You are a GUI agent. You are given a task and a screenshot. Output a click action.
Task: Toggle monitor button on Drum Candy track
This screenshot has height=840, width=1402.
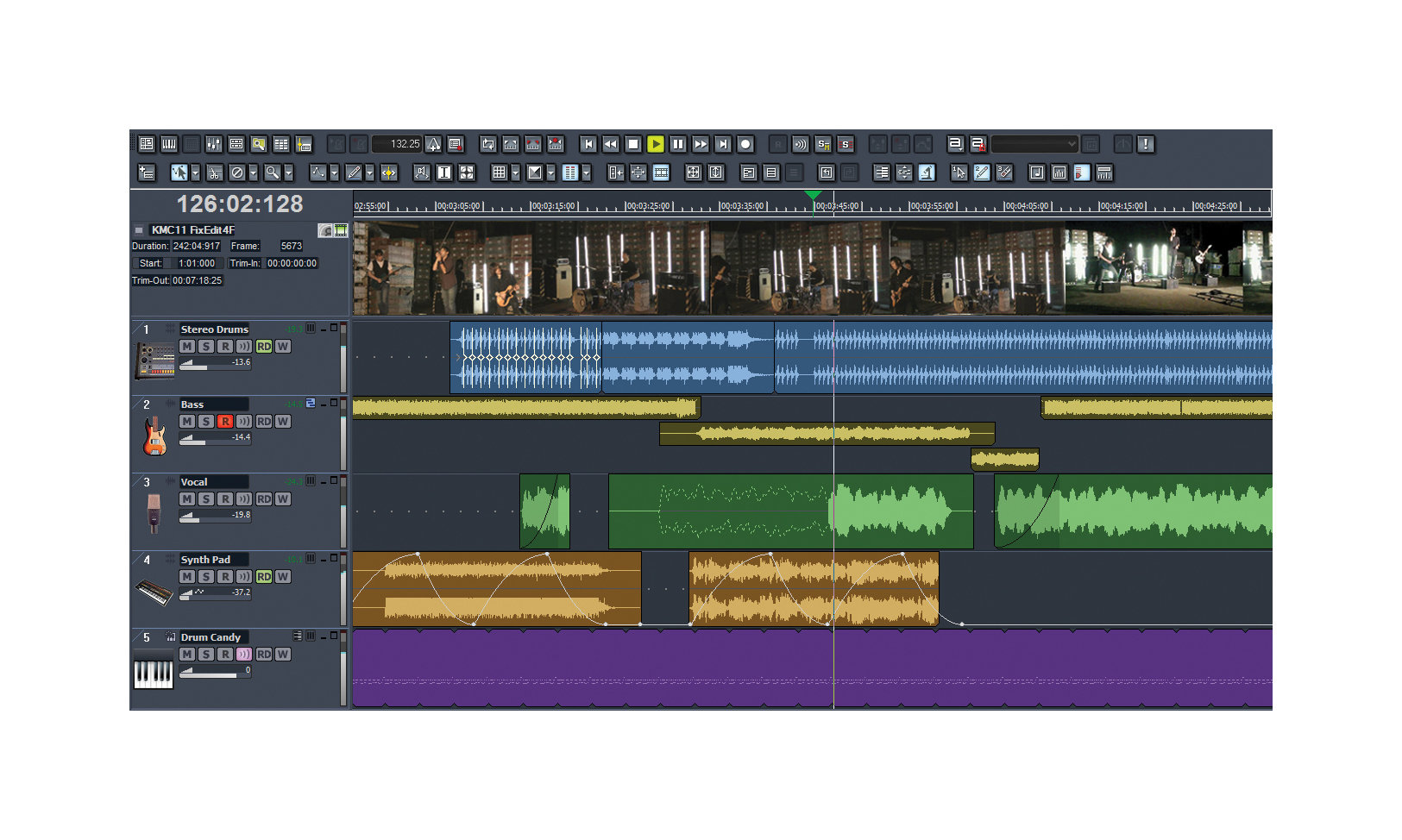244,655
